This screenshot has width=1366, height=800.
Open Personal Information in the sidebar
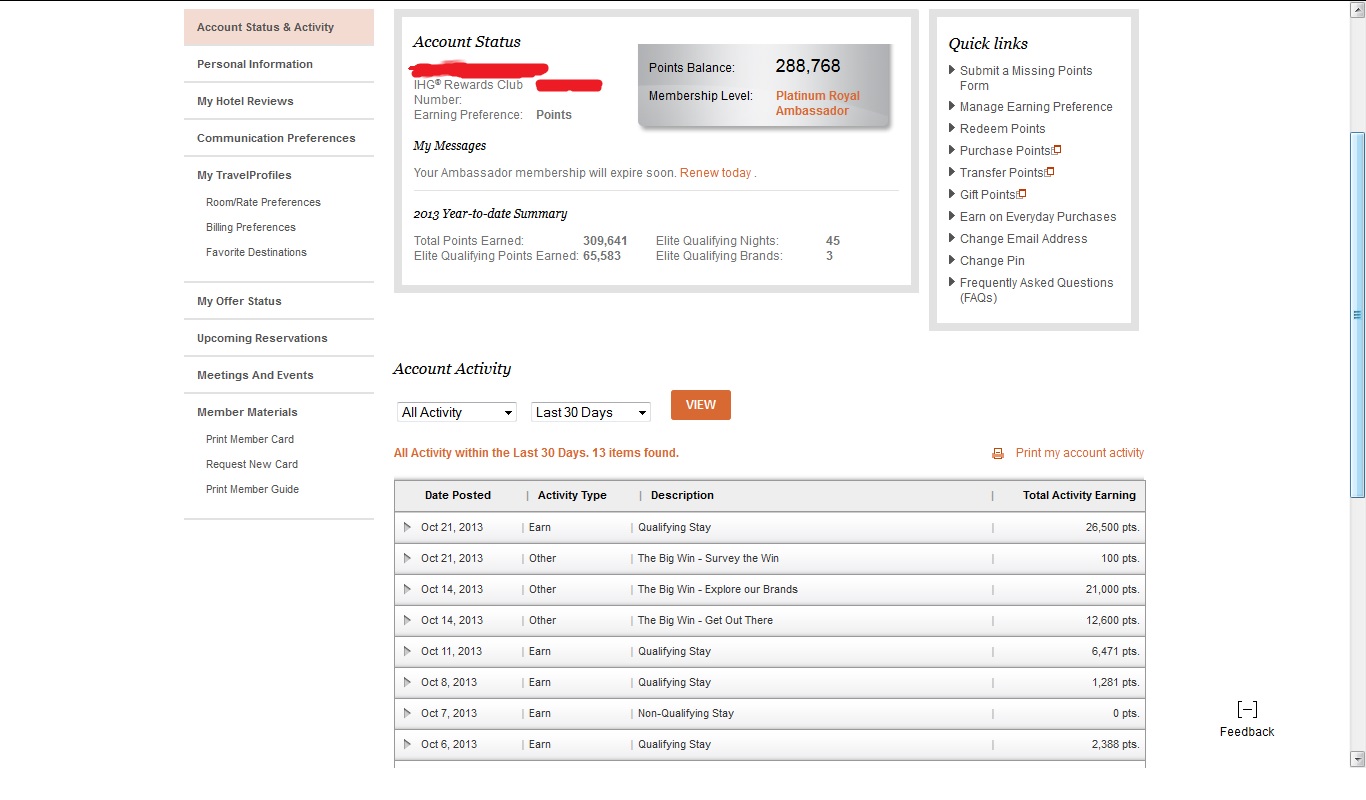[x=255, y=64]
